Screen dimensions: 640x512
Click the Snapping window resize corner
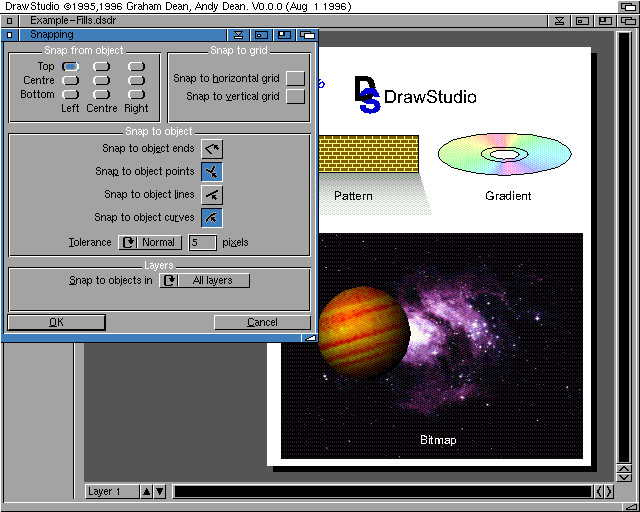tap(310, 338)
